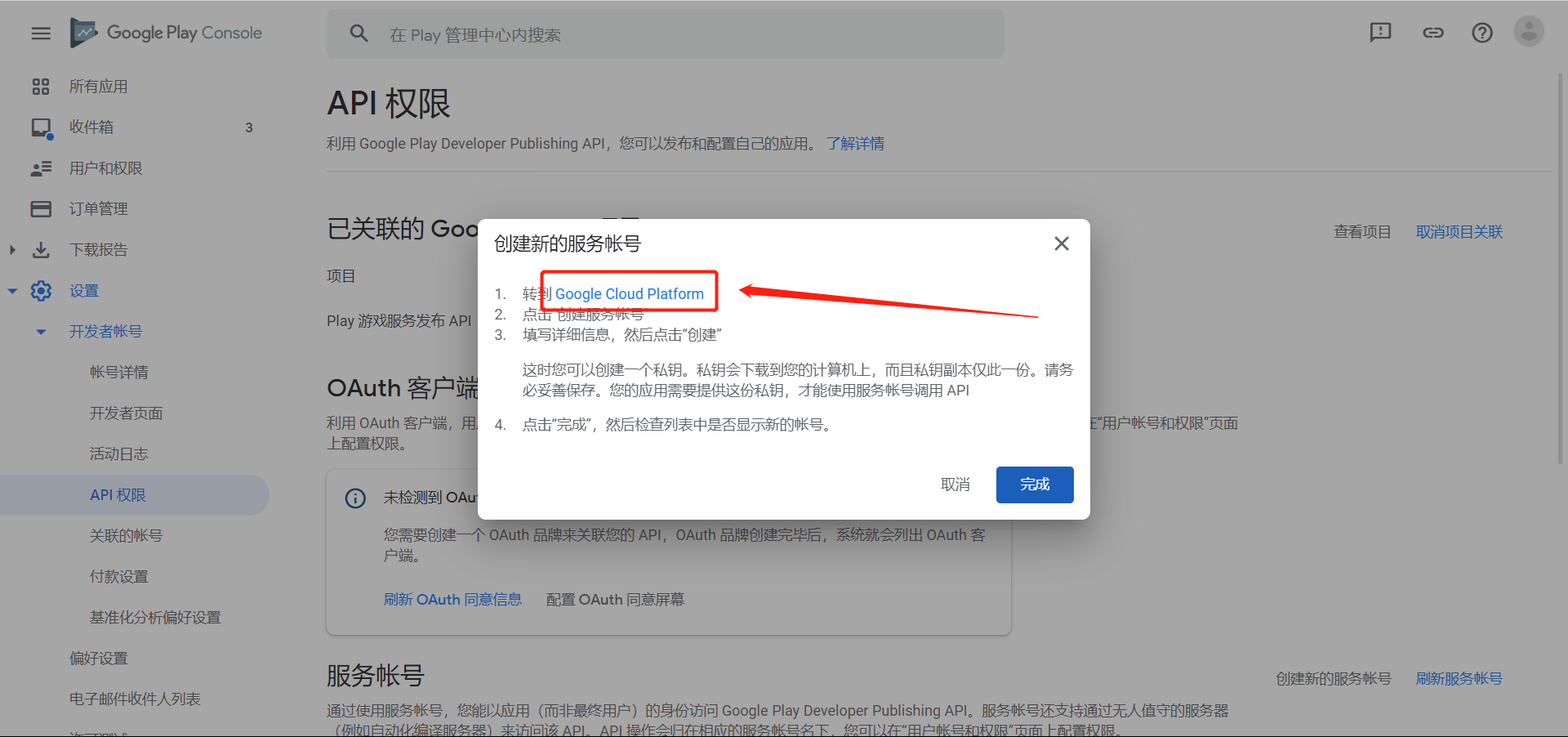Image resolution: width=1568 pixels, height=737 pixels.
Task: Click the 所有应用 grid icon
Action: click(x=41, y=87)
